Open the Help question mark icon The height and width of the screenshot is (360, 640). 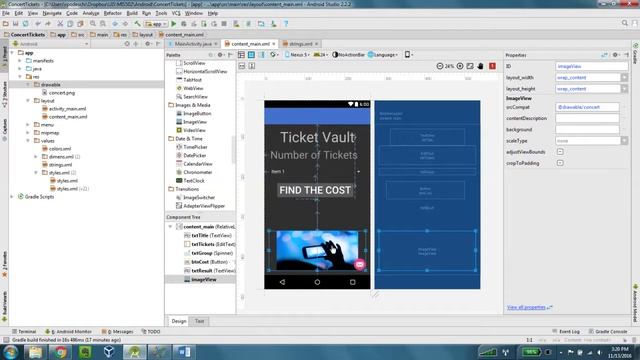[x=286, y=24]
